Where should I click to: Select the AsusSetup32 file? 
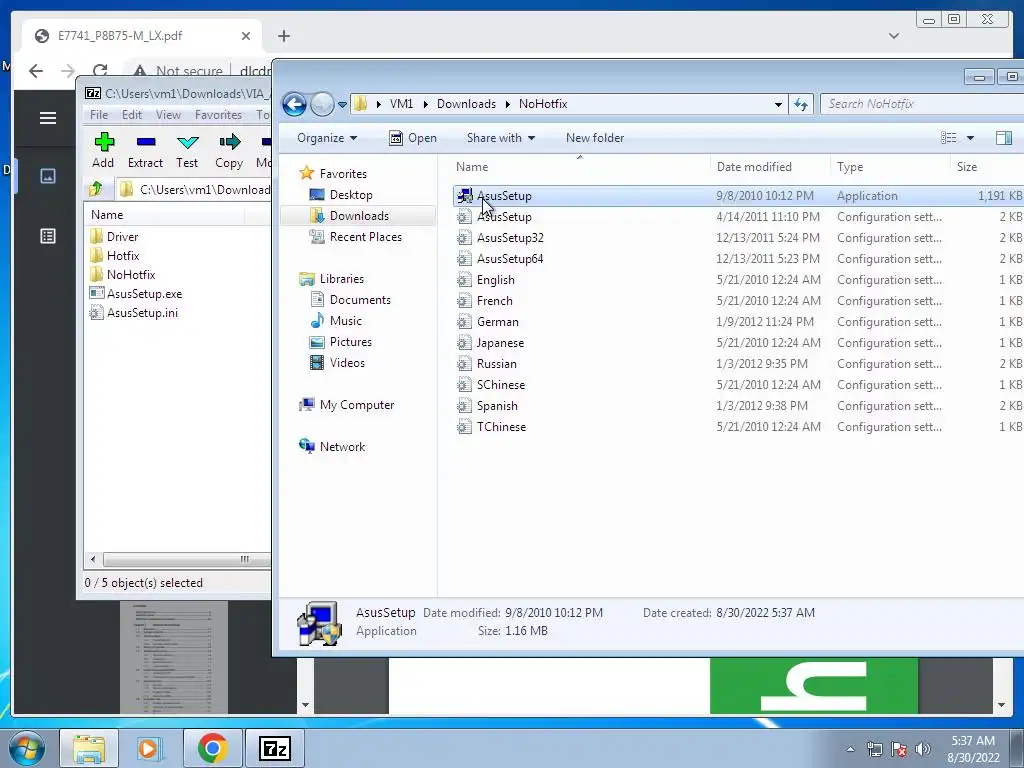click(738, 238)
